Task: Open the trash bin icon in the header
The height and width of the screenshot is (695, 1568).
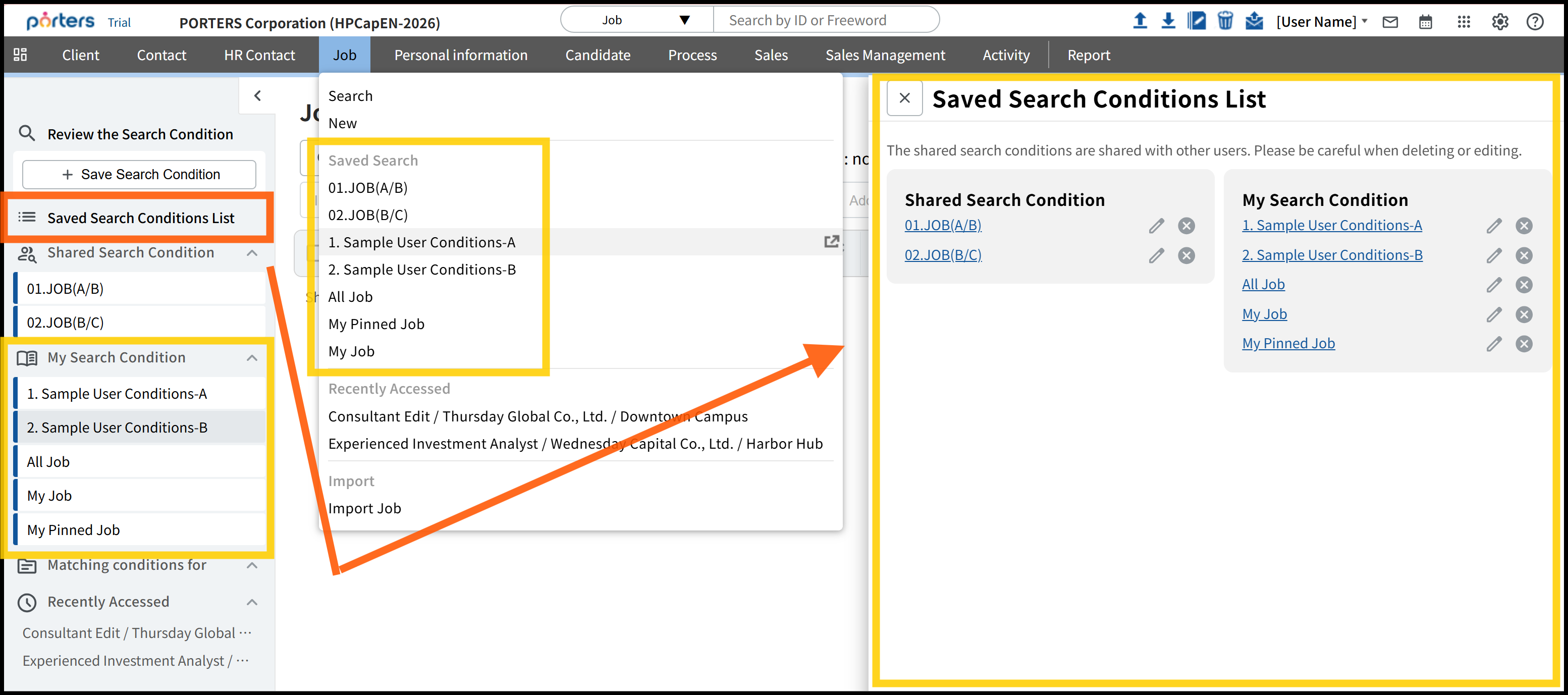Action: pos(1225,21)
